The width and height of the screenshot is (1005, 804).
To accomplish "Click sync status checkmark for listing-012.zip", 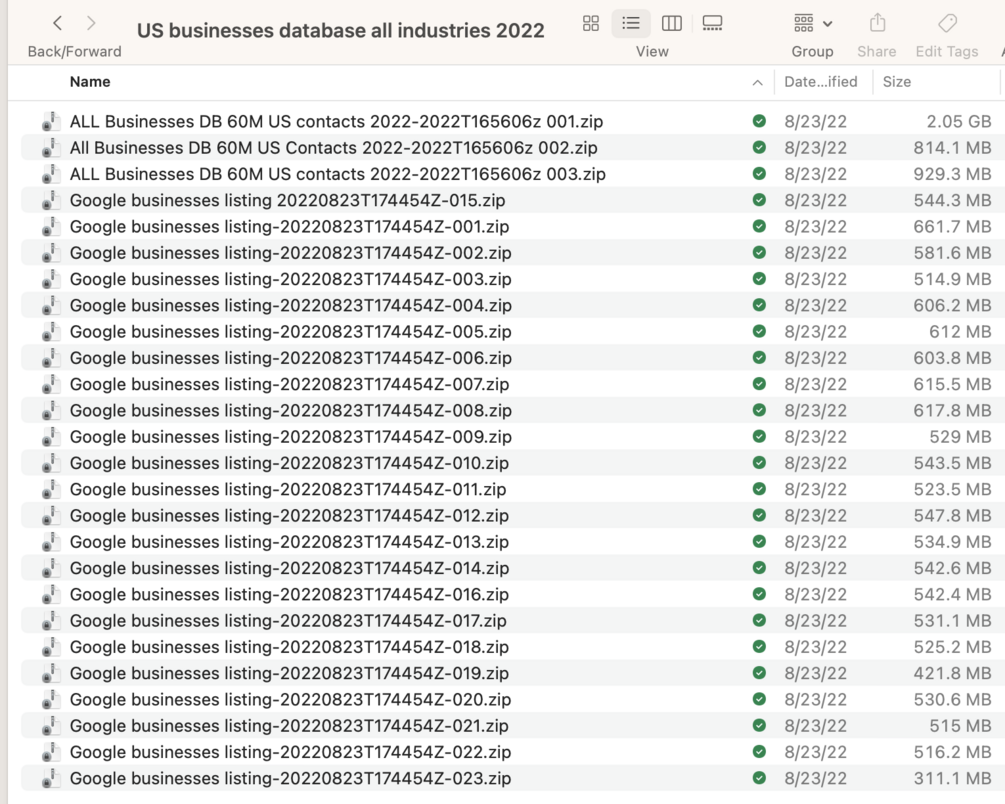I will tap(759, 515).
